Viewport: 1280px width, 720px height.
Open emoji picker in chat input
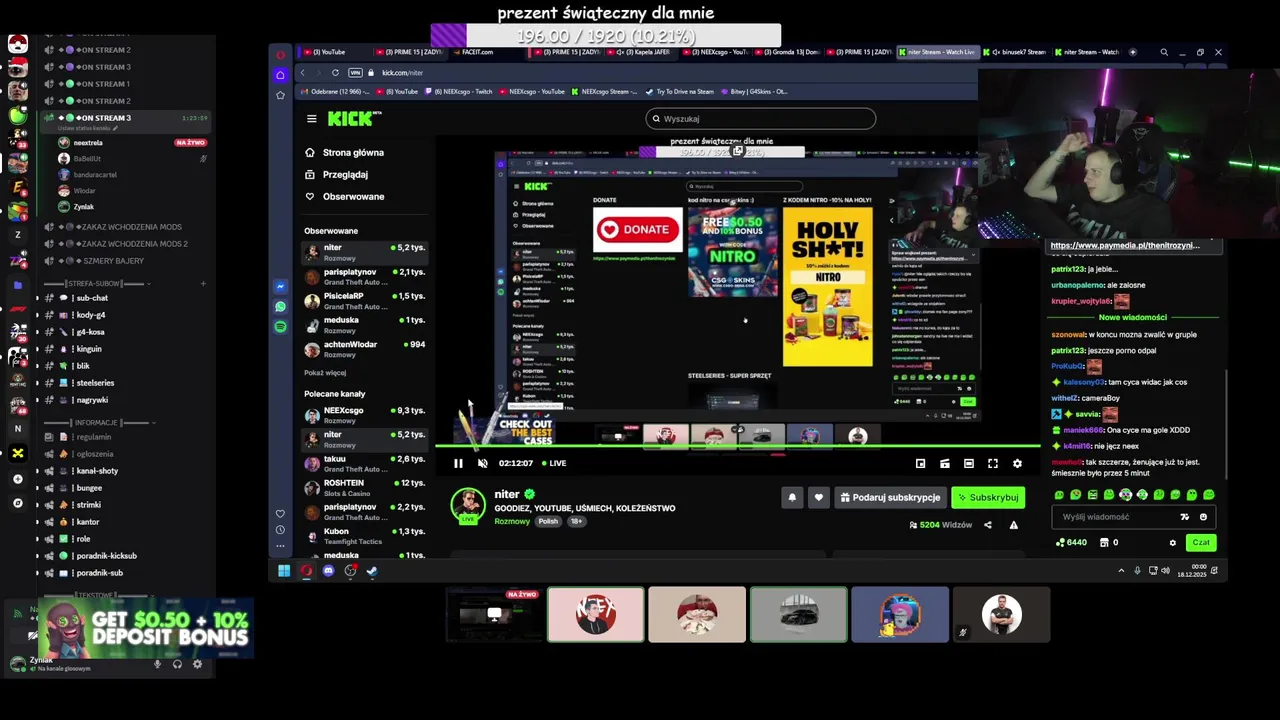1203,517
